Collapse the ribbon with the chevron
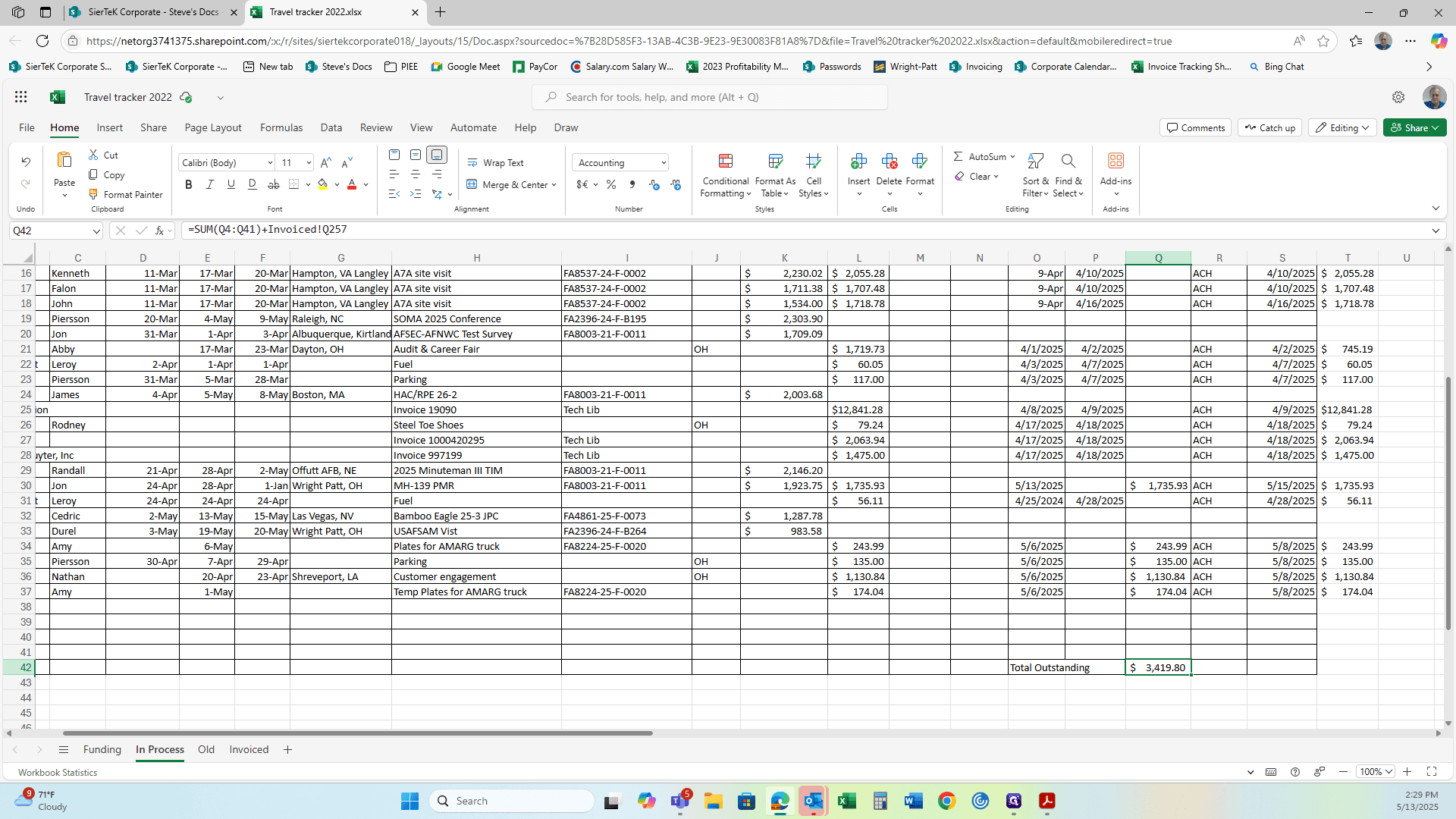 coord(1436,208)
